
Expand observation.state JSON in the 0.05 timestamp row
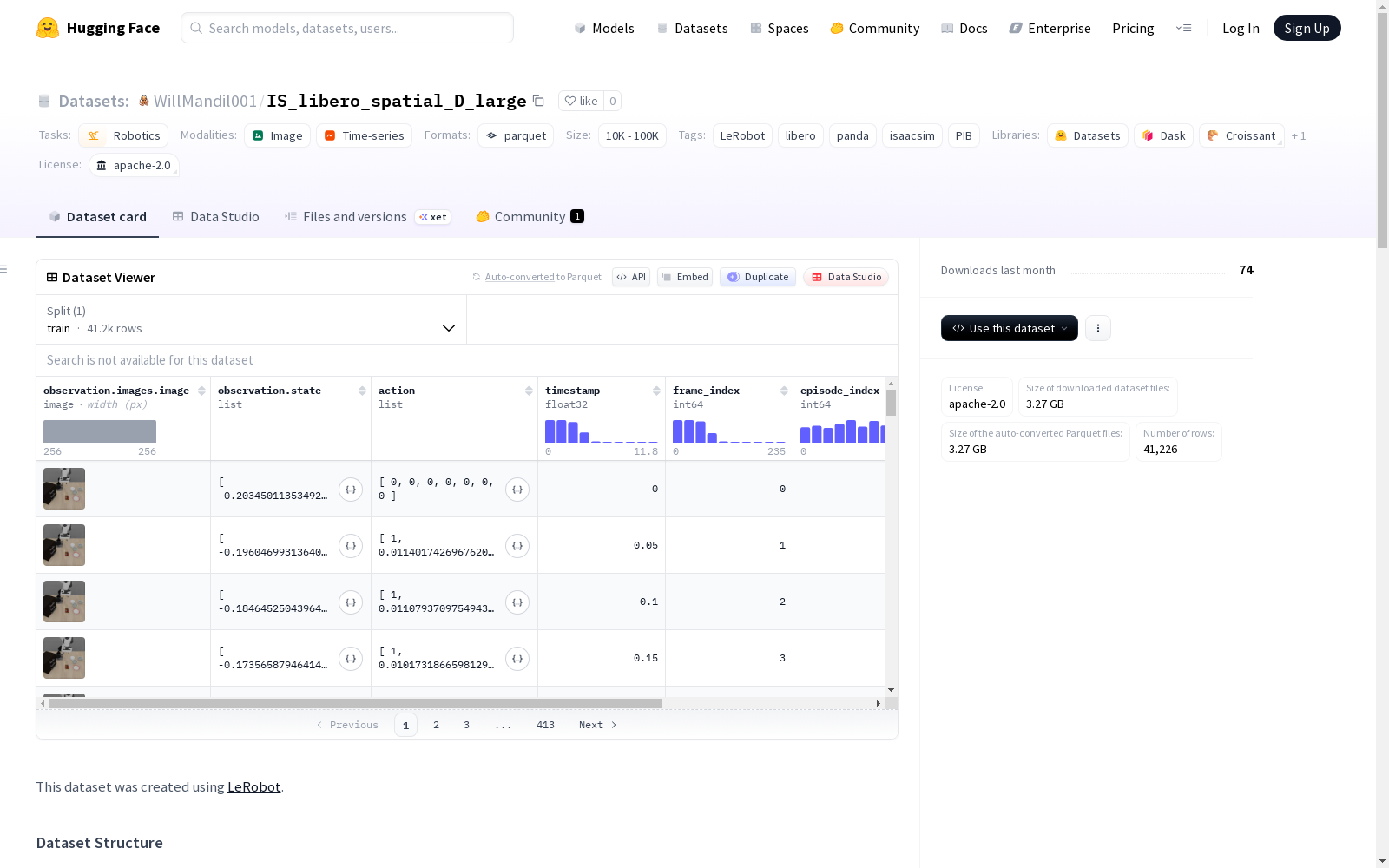pyautogui.click(x=351, y=546)
